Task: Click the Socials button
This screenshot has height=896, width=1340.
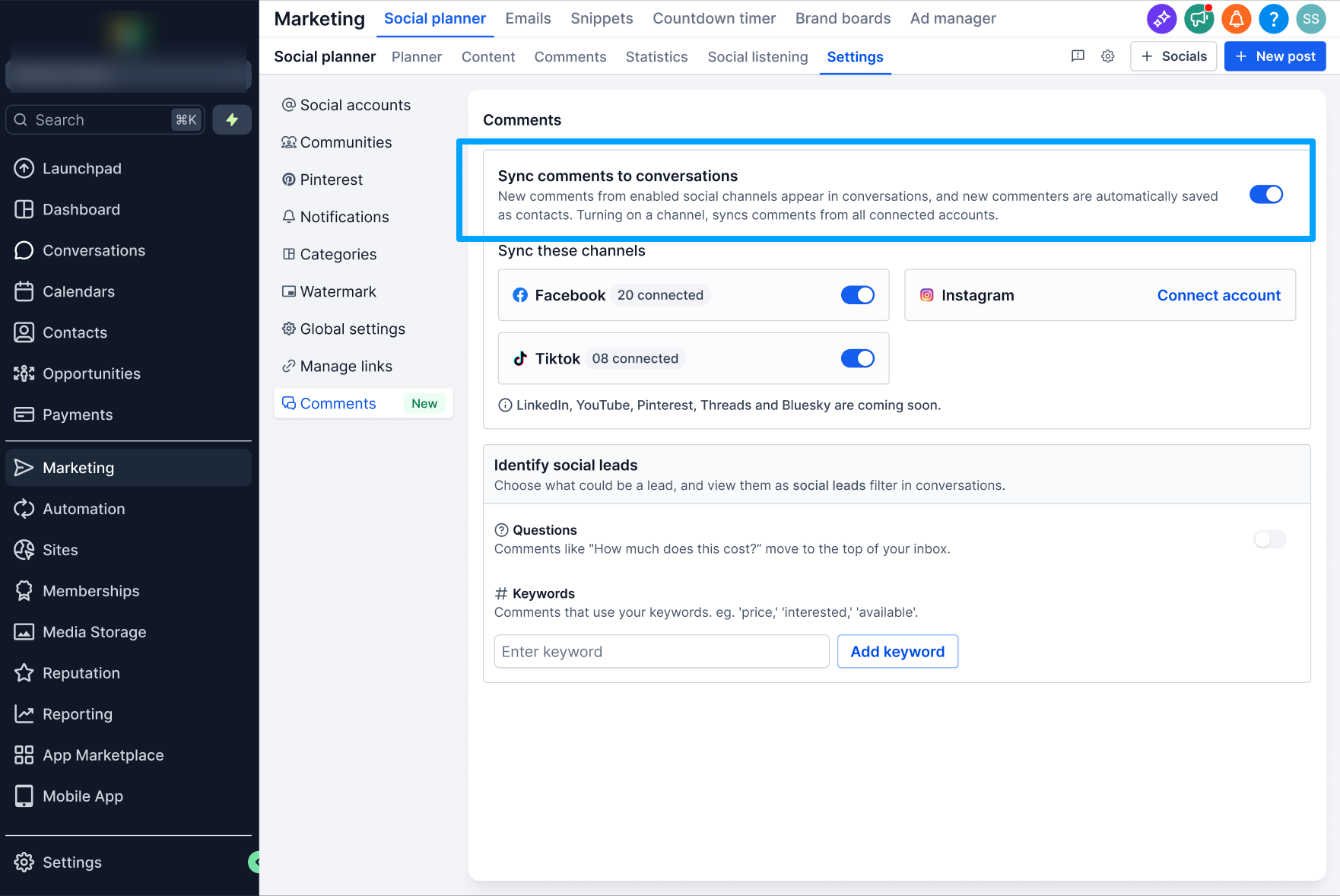Action: [1173, 56]
